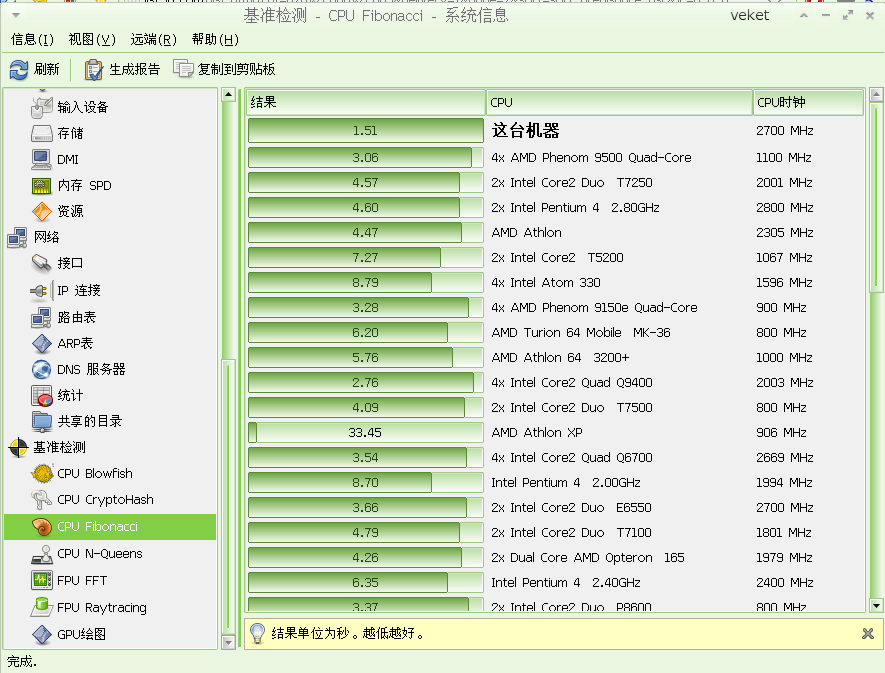The height and width of the screenshot is (673, 885).
Task: Select the Intel Pentium 4 2.40GHz row
Action: (x=555, y=582)
